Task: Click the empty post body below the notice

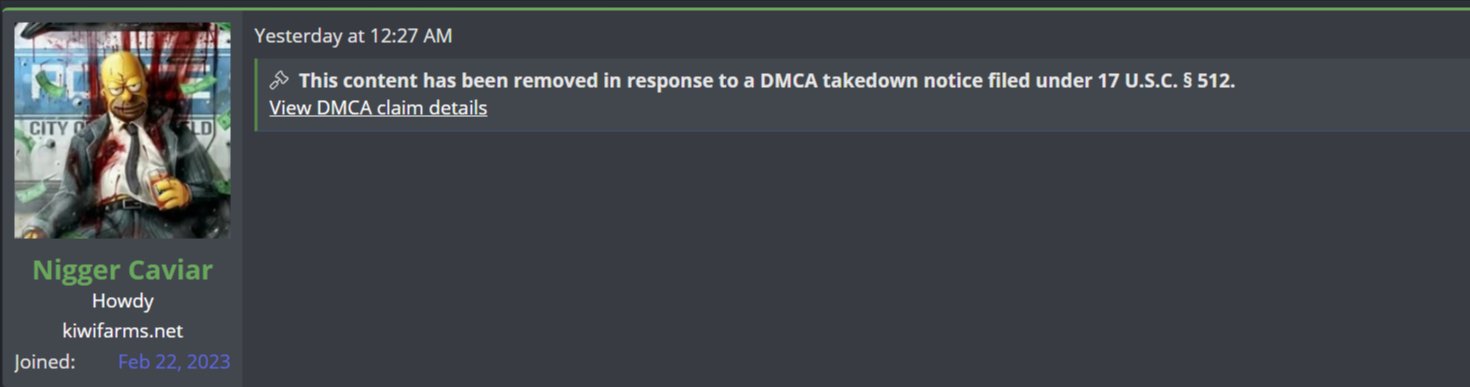Action: pyautogui.click(x=860, y=260)
